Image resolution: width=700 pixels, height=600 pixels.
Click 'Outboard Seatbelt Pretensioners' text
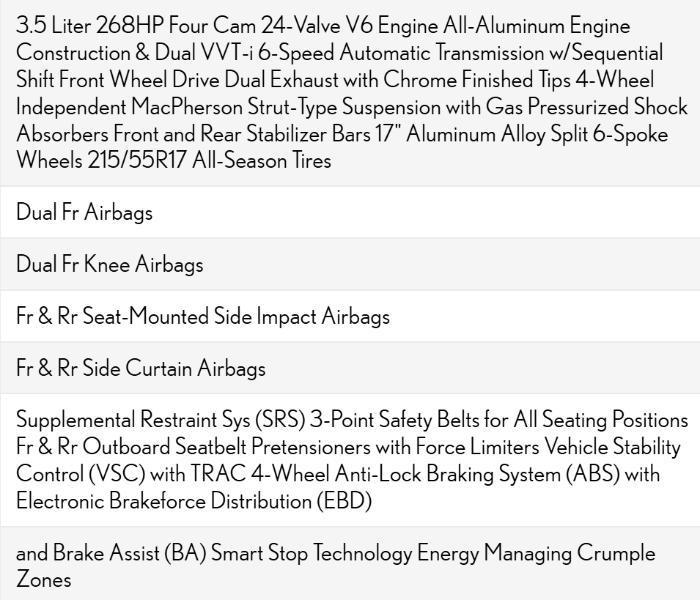click(x=236, y=447)
